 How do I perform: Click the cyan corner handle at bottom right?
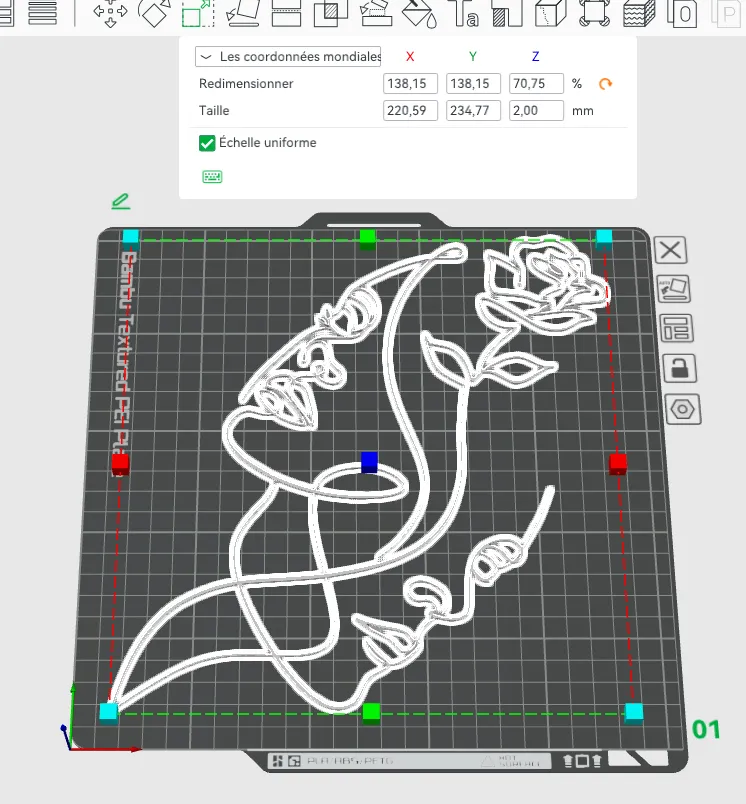pyautogui.click(x=634, y=713)
